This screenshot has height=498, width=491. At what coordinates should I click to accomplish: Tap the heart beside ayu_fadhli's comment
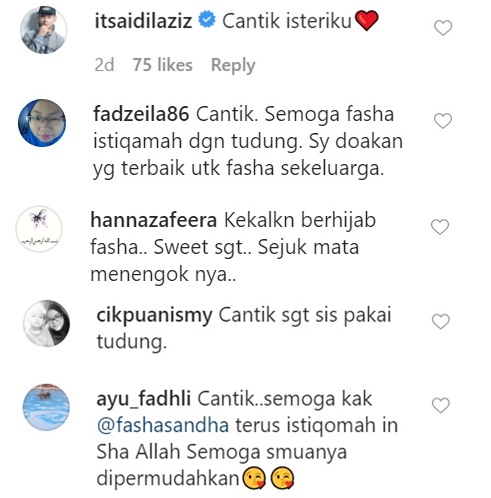441,405
